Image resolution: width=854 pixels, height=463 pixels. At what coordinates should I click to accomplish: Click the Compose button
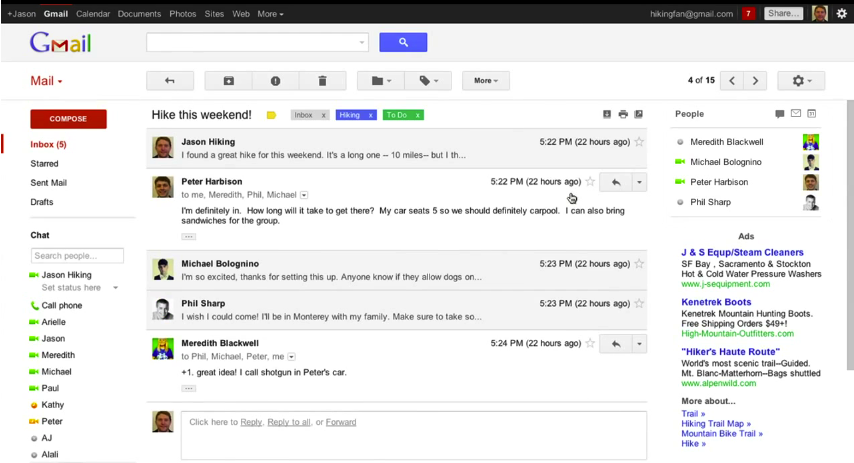click(x=68, y=119)
